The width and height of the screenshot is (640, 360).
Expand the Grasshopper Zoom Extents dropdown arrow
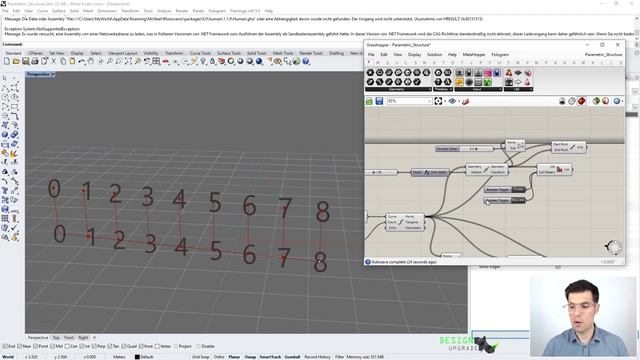[444, 101]
